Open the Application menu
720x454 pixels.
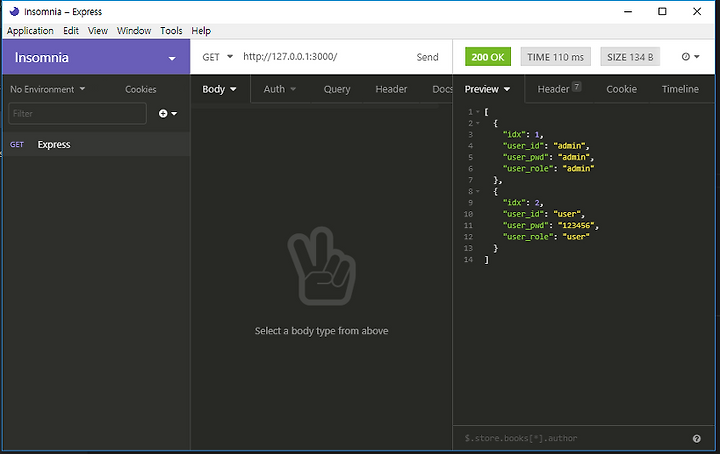click(30, 31)
